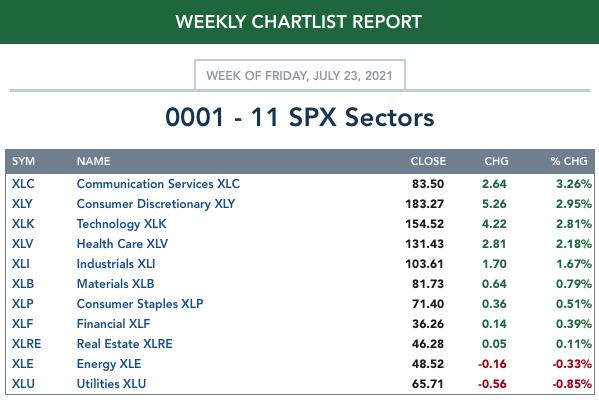
Task: Open the XLC symbol link
Action: pyautogui.click(x=23, y=184)
